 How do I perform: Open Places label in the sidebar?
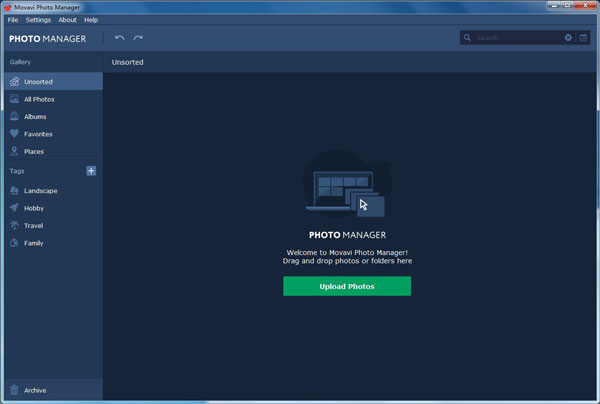click(34, 152)
